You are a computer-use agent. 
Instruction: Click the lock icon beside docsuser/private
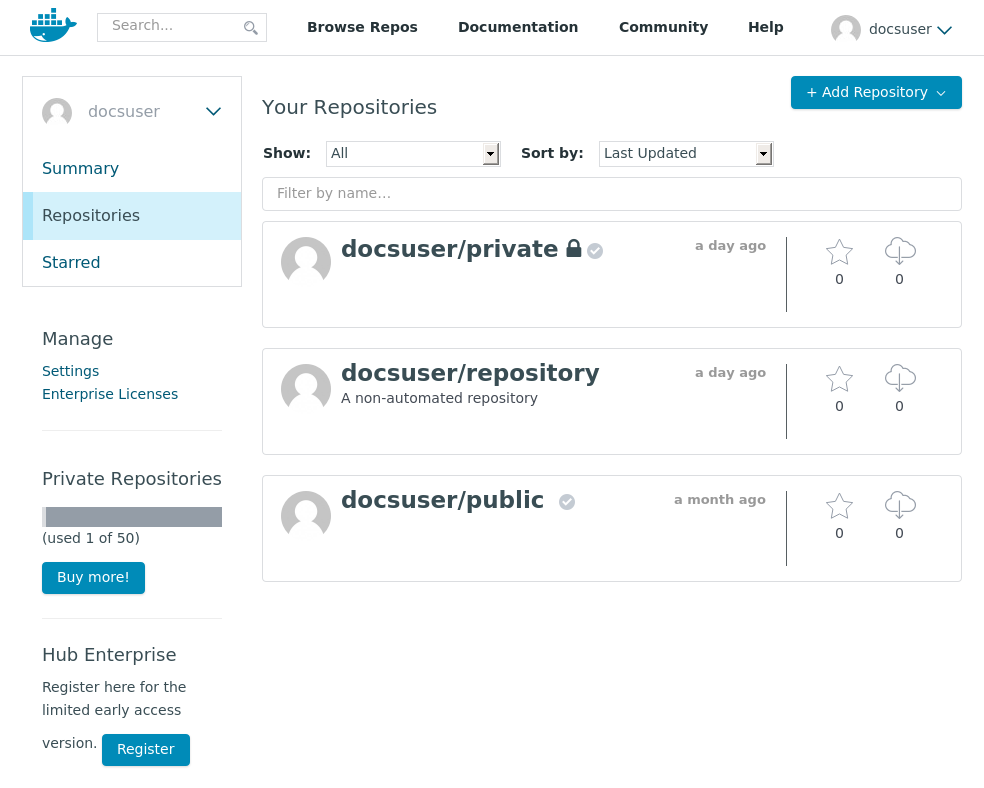[x=574, y=248]
